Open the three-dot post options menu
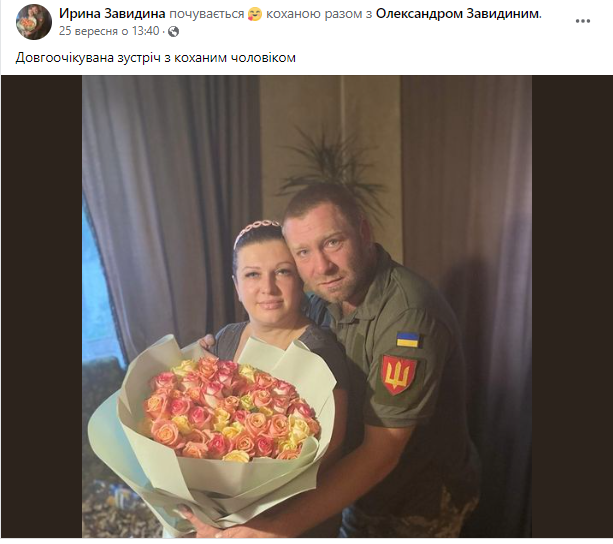The image size is (613, 544). (x=583, y=21)
